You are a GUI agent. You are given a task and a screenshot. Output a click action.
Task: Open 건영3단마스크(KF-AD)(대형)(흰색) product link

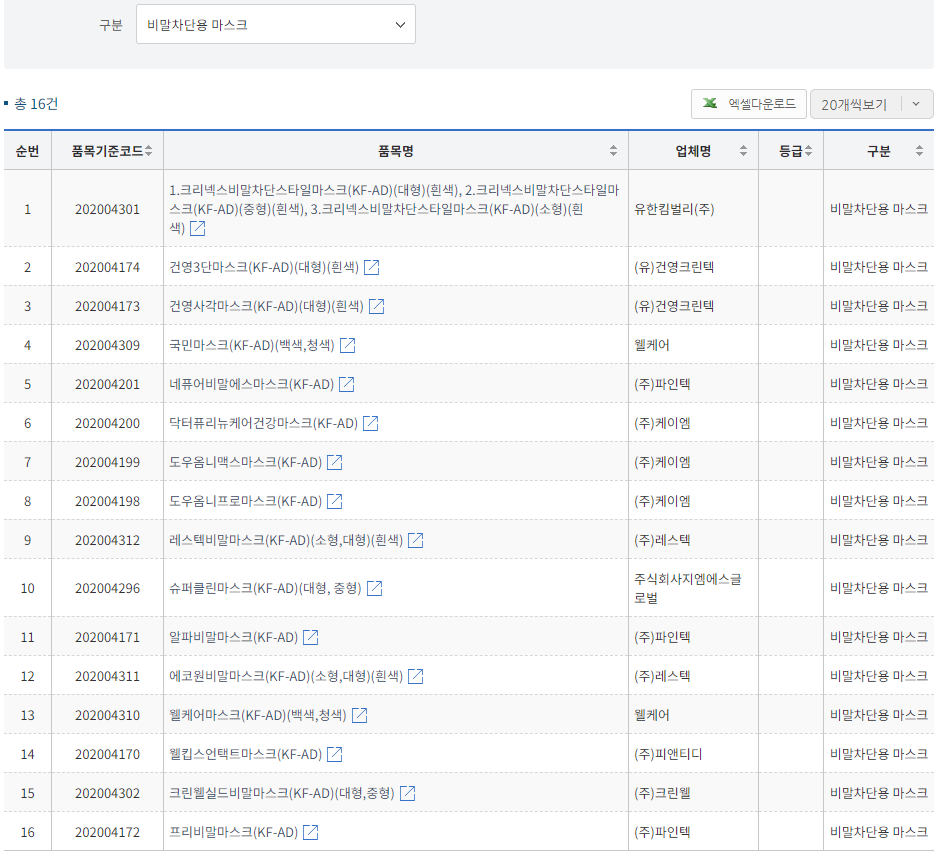pos(264,267)
